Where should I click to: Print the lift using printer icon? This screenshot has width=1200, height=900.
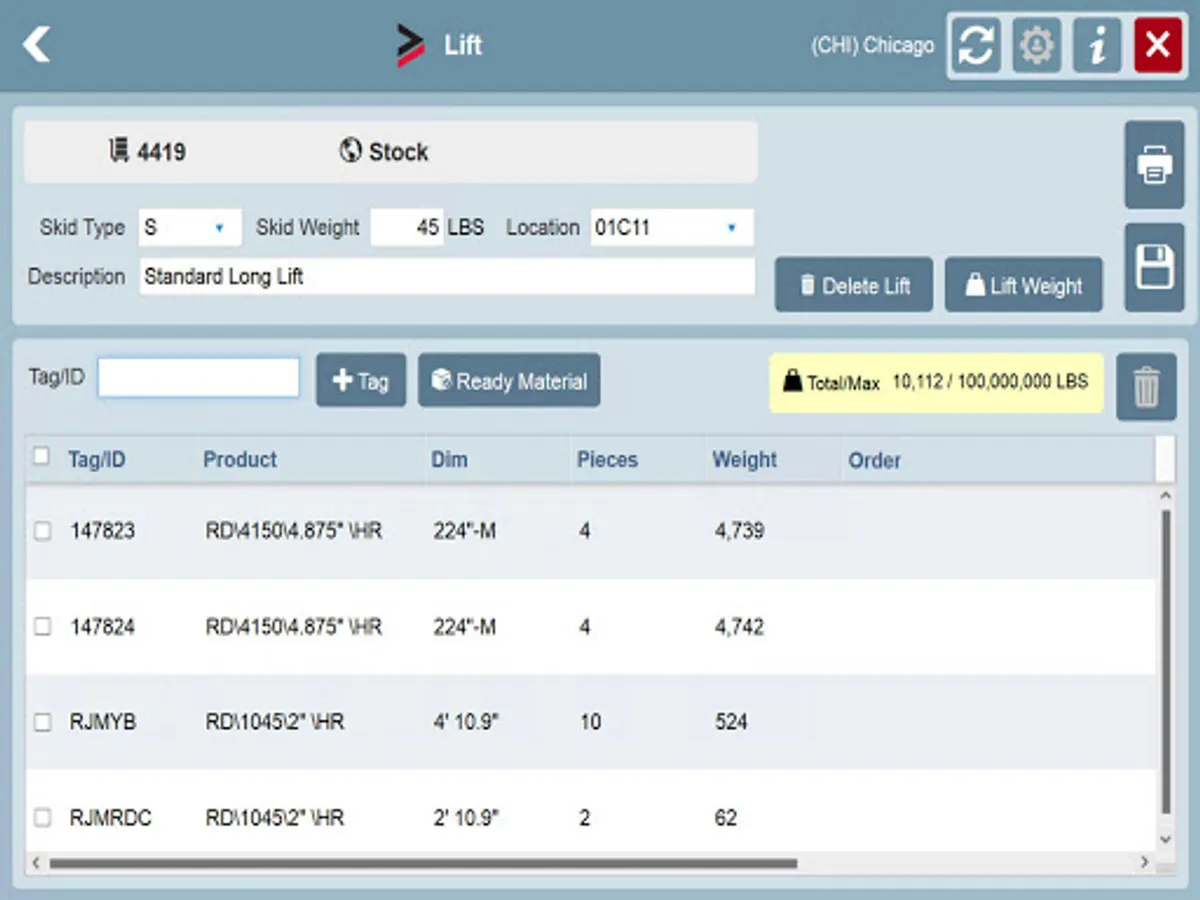pyautogui.click(x=1154, y=165)
